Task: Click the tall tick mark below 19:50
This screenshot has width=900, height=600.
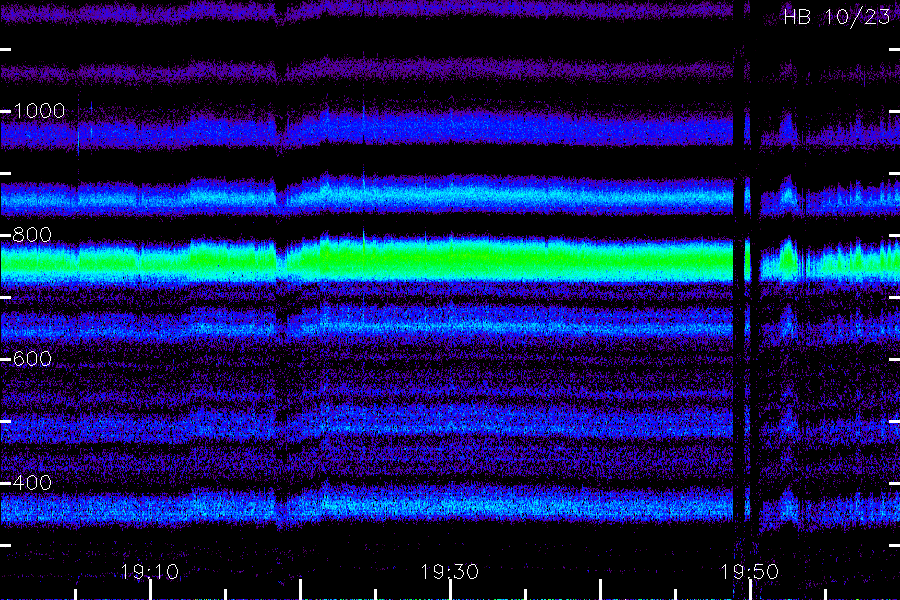Action: pos(750,590)
